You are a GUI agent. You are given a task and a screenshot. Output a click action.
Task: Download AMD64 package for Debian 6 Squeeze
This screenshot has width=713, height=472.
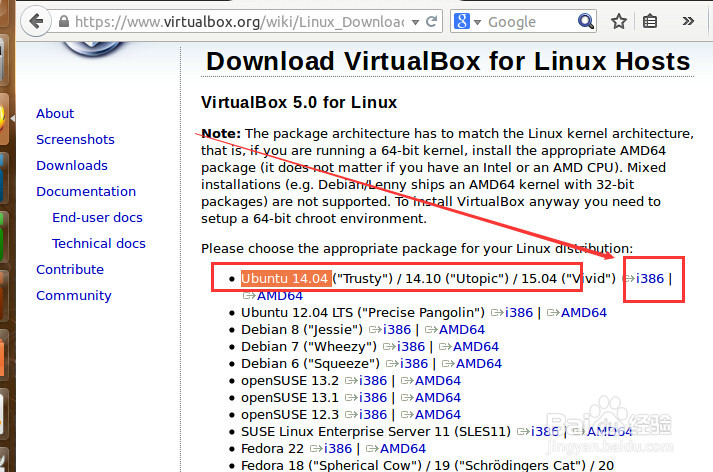(x=479, y=363)
